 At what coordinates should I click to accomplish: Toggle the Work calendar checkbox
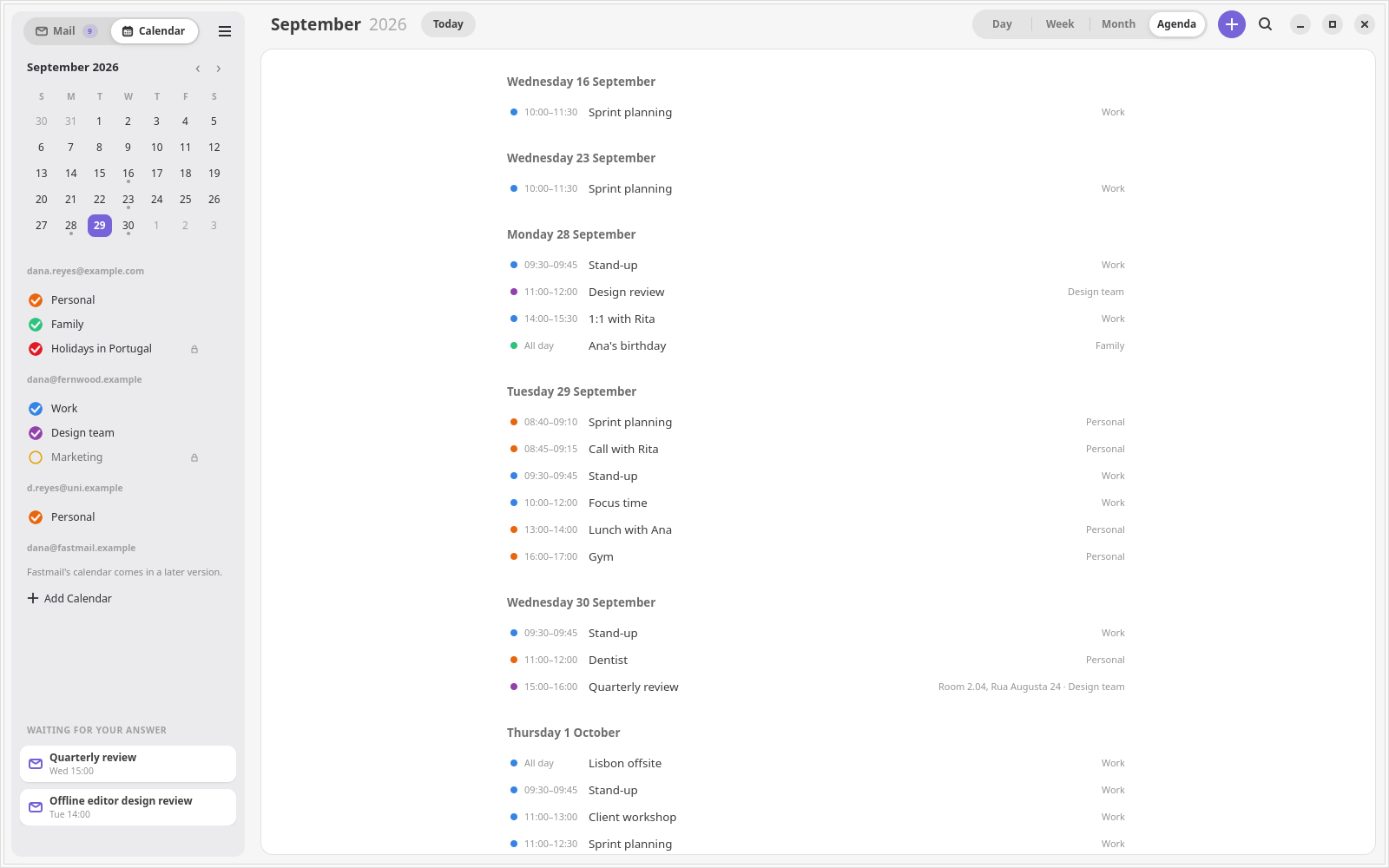(x=36, y=409)
